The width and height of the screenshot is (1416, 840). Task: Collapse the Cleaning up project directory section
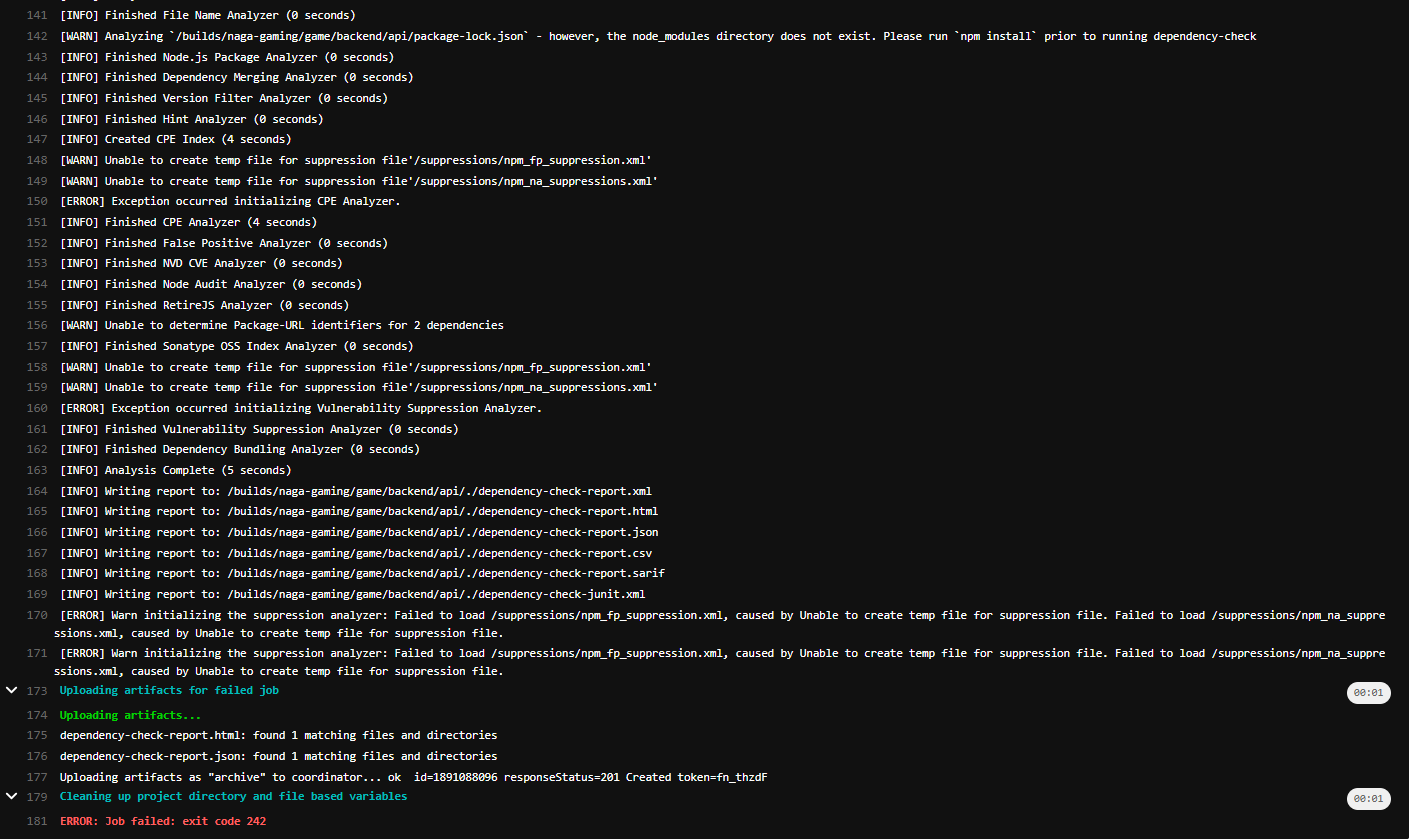point(11,796)
